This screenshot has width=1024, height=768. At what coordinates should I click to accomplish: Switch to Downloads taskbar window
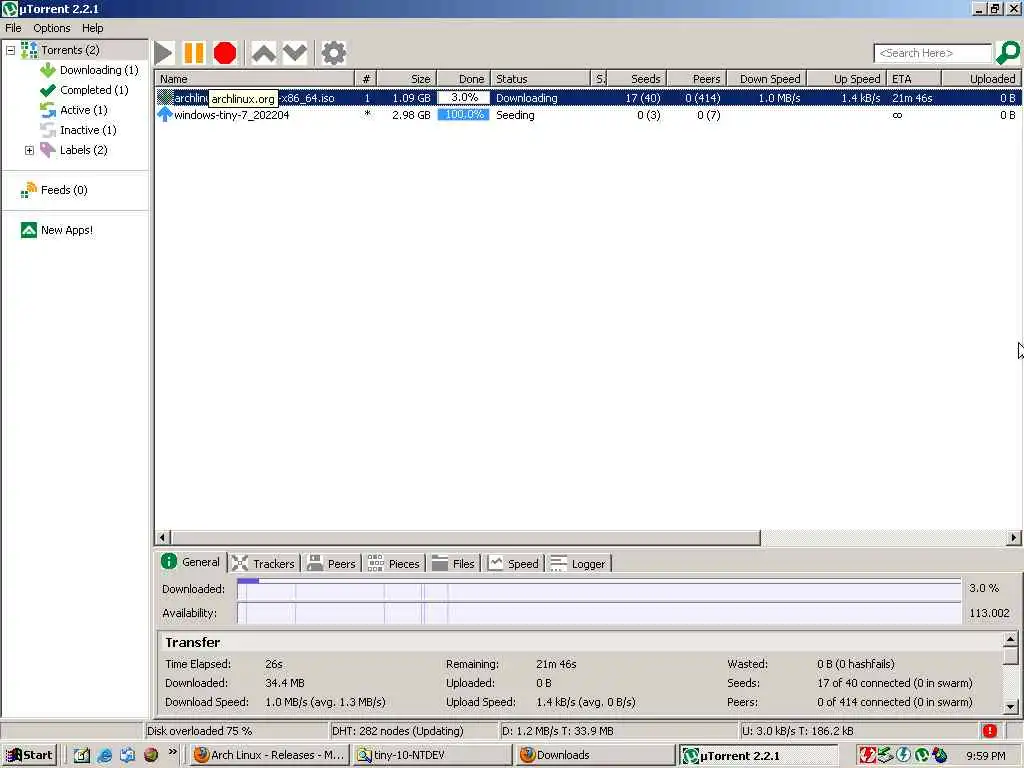(x=595, y=755)
